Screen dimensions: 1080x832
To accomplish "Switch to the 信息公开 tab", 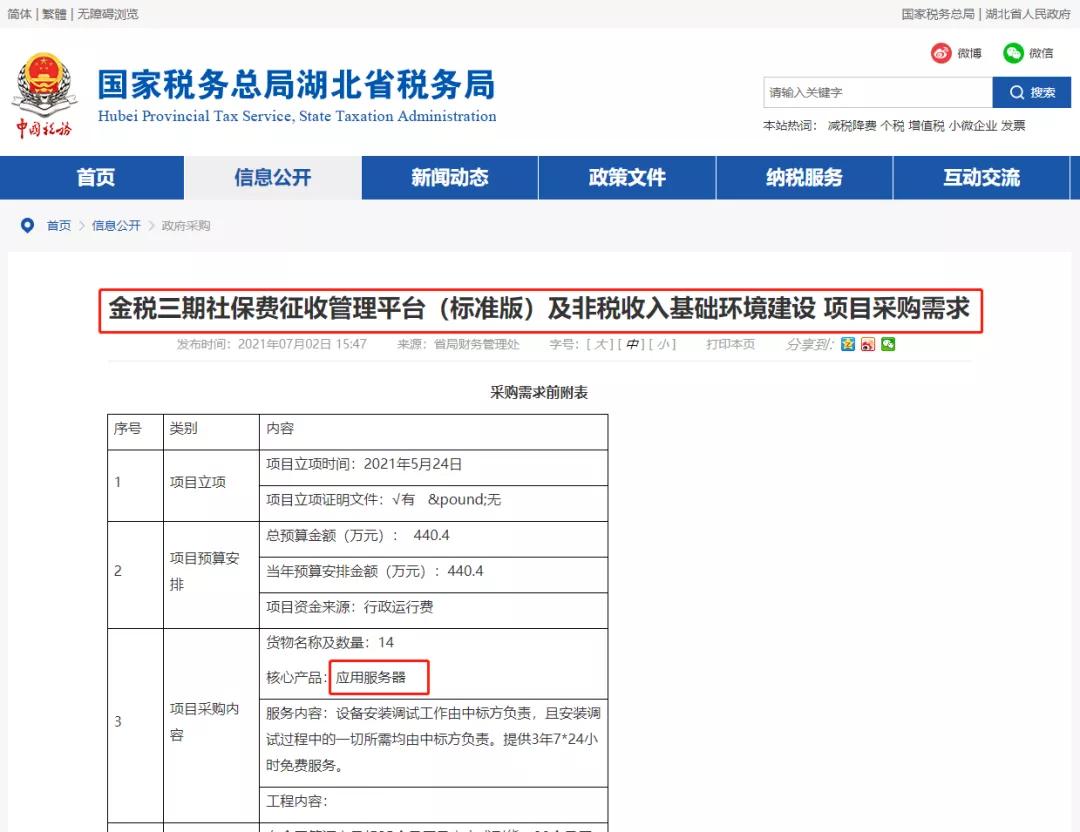I will (x=271, y=177).
